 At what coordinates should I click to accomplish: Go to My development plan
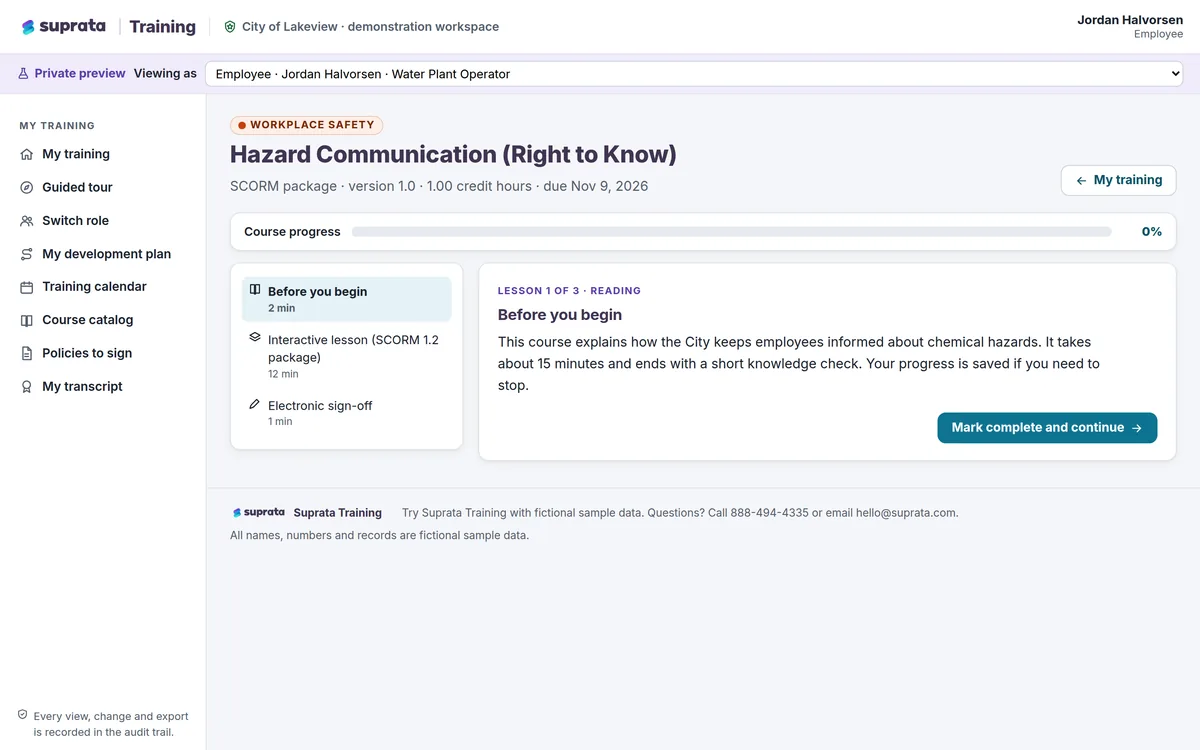103,254
